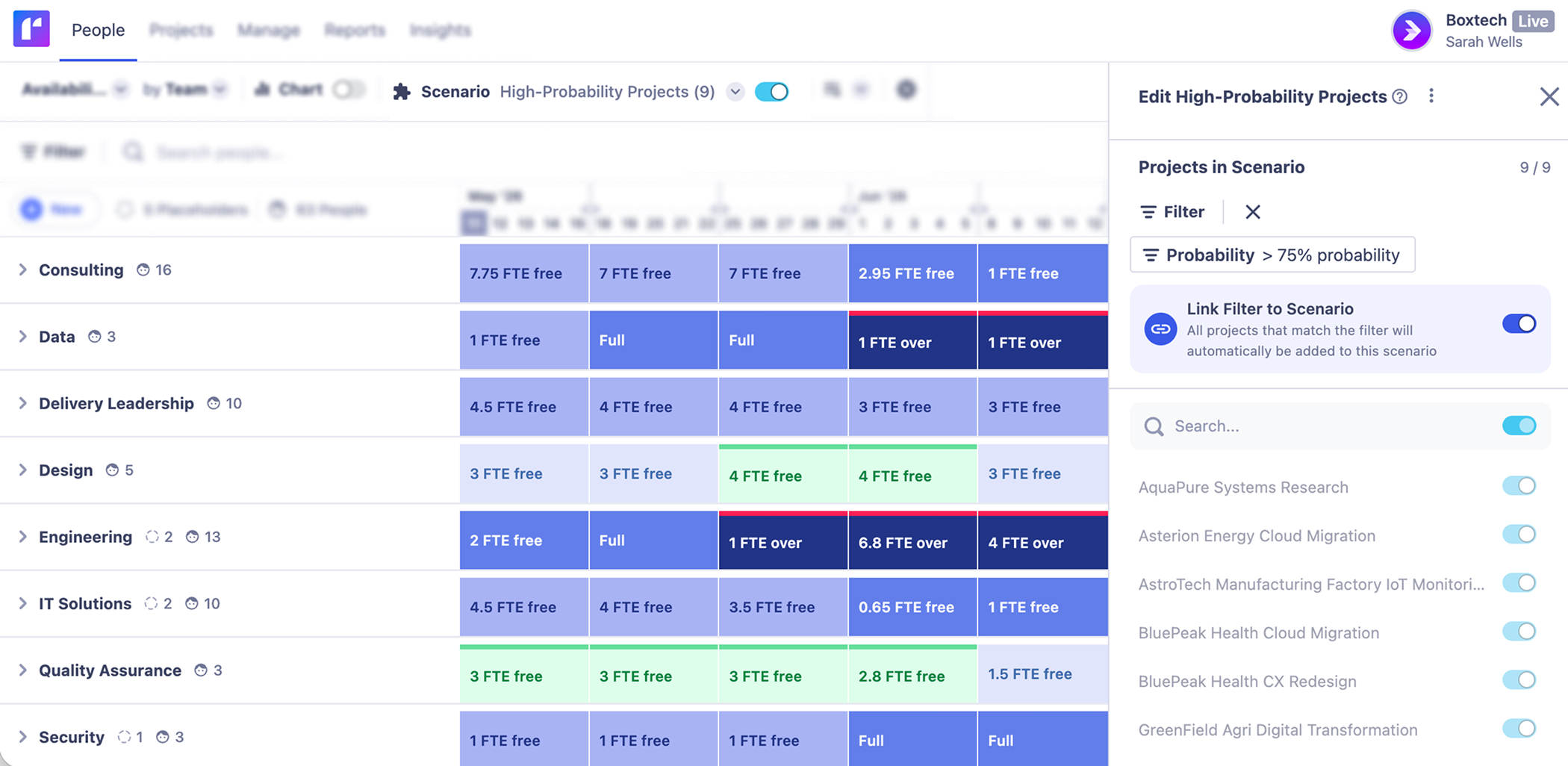Click the people search magnifier icon
Image resolution: width=1568 pixels, height=766 pixels.
(x=133, y=152)
